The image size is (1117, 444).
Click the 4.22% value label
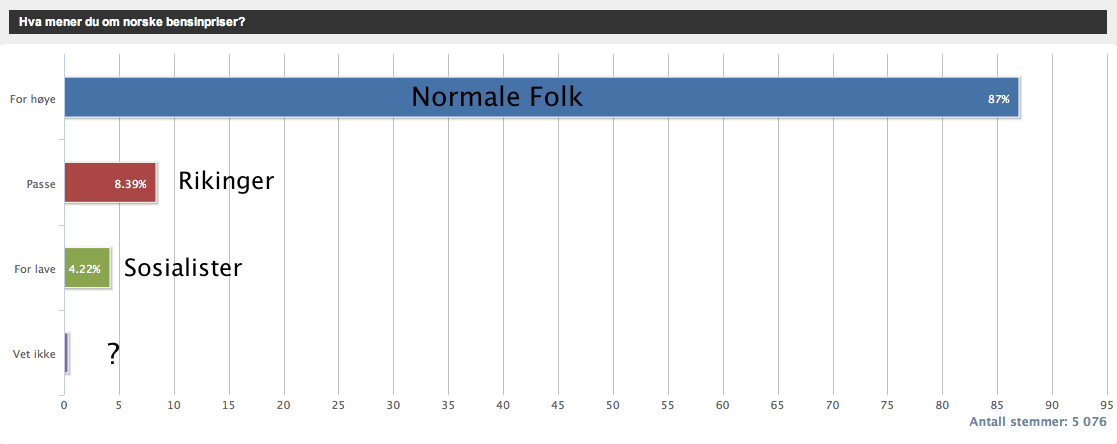84,269
